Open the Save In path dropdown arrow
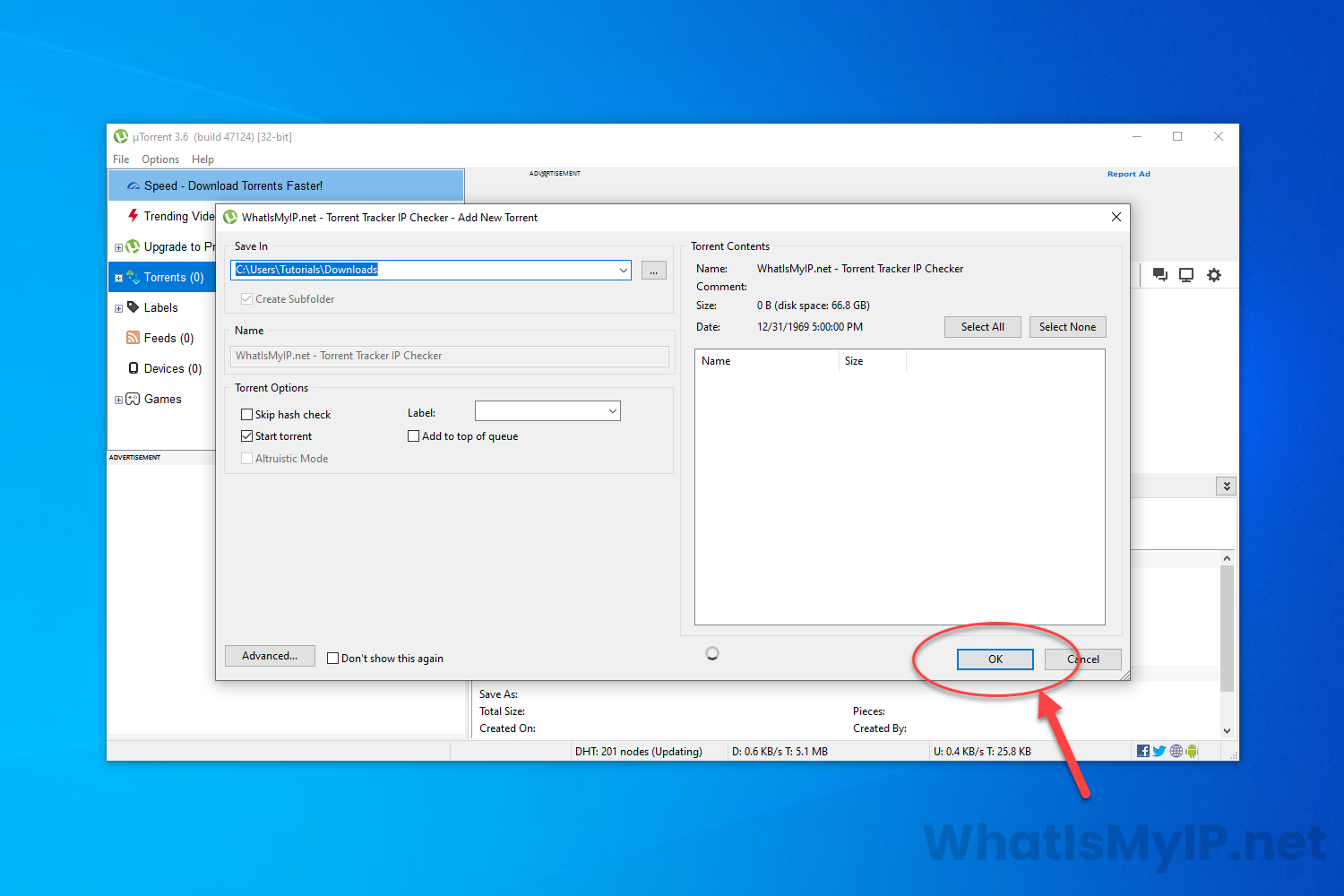The image size is (1344, 896). pyautogui.click(x=623, y=270)
